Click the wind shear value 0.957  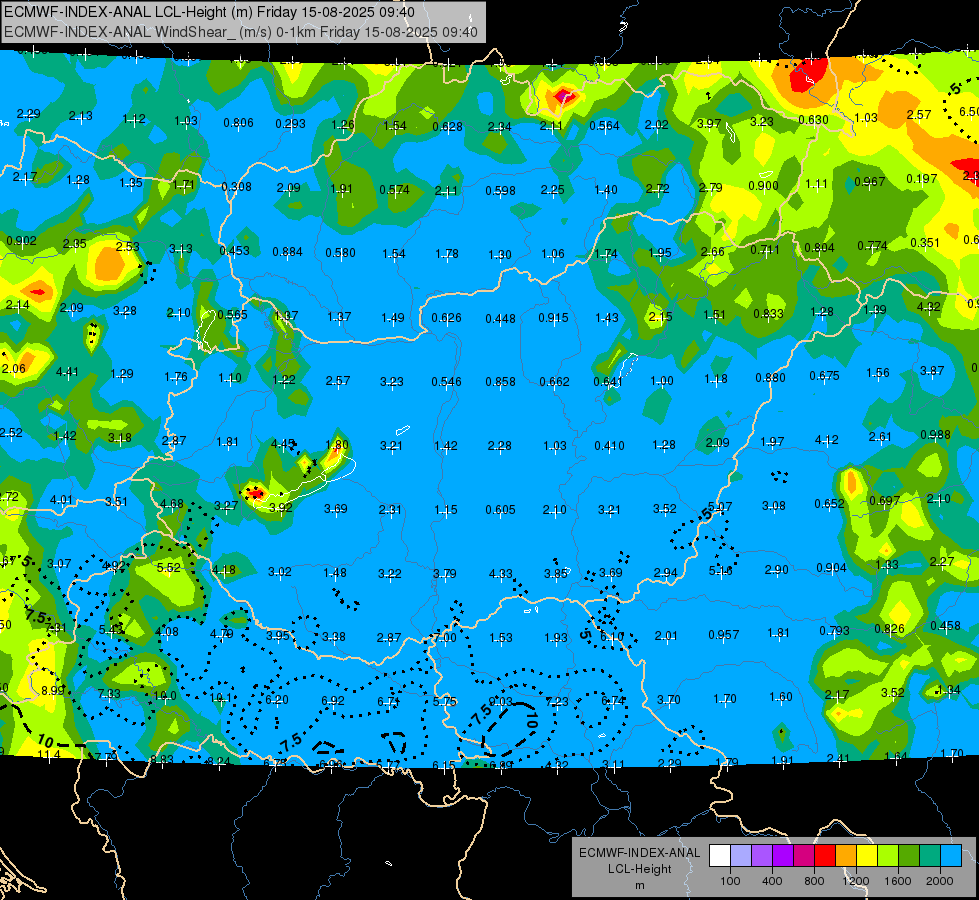(x=724, y=635)
